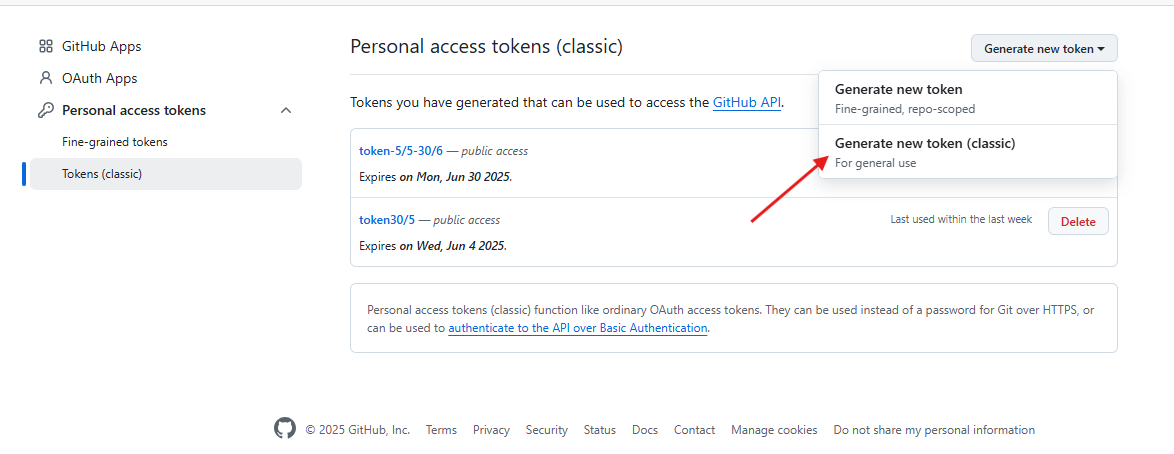Open the token30/5 token link

point(387,220)
